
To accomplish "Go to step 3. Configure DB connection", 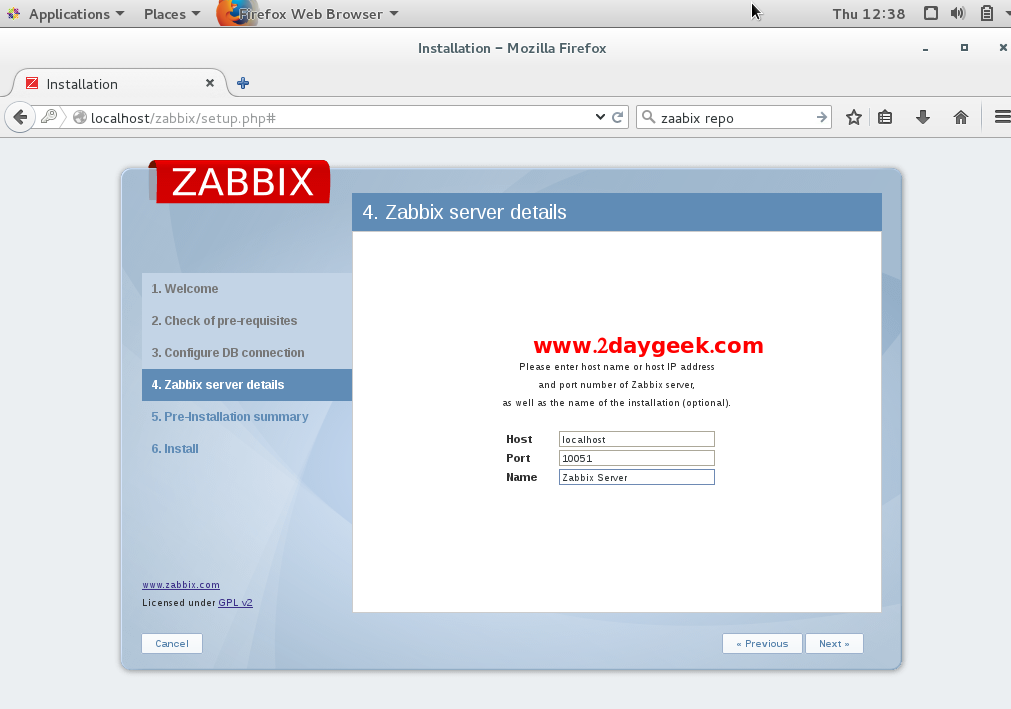I will (247, 353).
